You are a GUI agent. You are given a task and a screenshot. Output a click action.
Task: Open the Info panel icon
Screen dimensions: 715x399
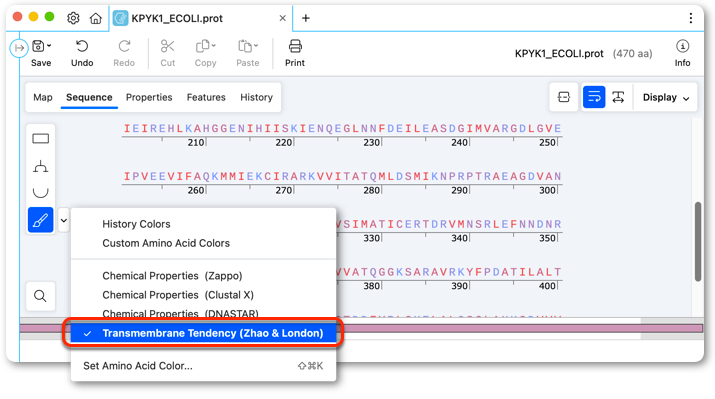tap(682, 46)
